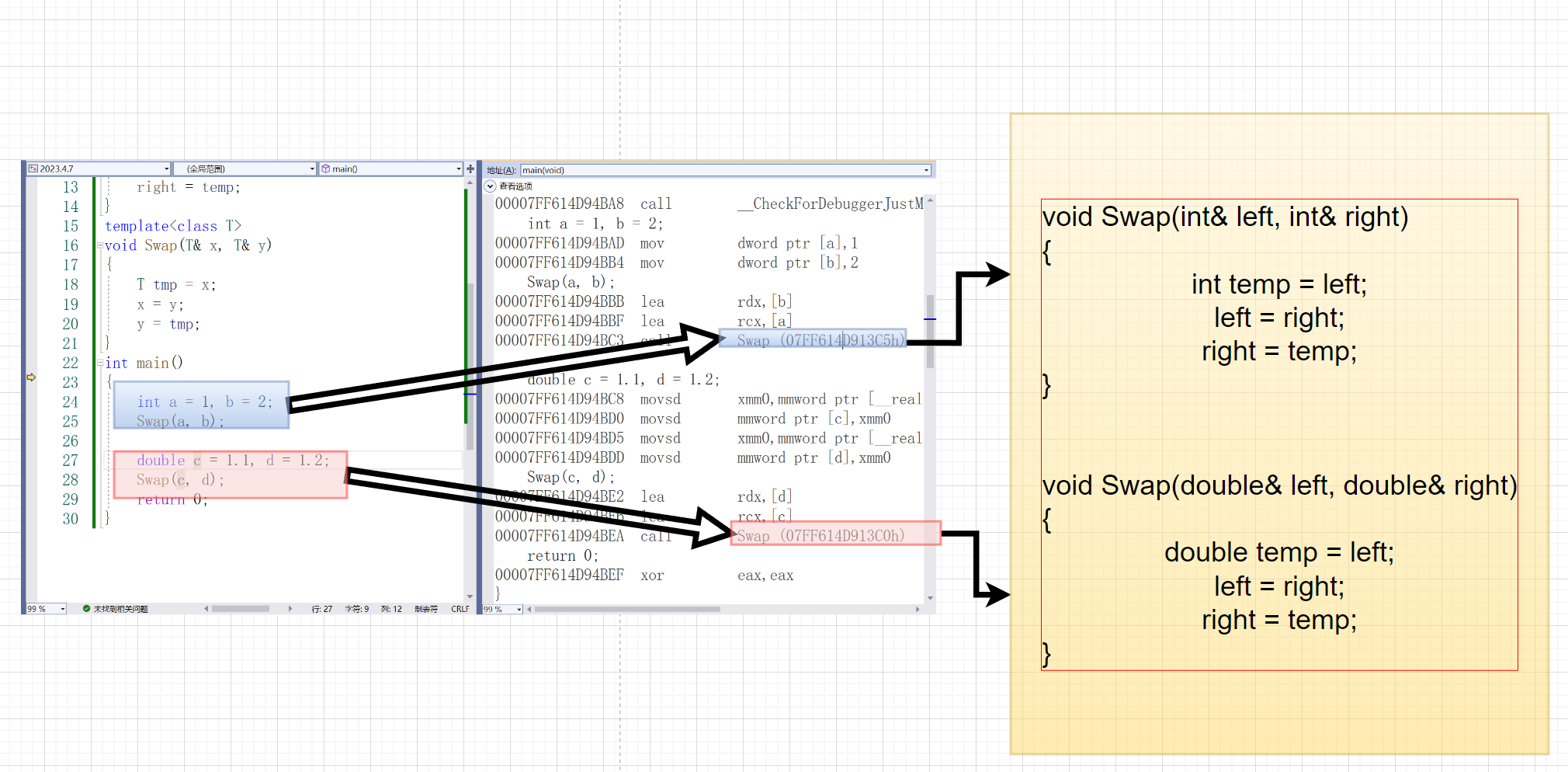Click the int temp = left; line
The height and width of the screenshot is (772, 1568).
[1279, 284]
